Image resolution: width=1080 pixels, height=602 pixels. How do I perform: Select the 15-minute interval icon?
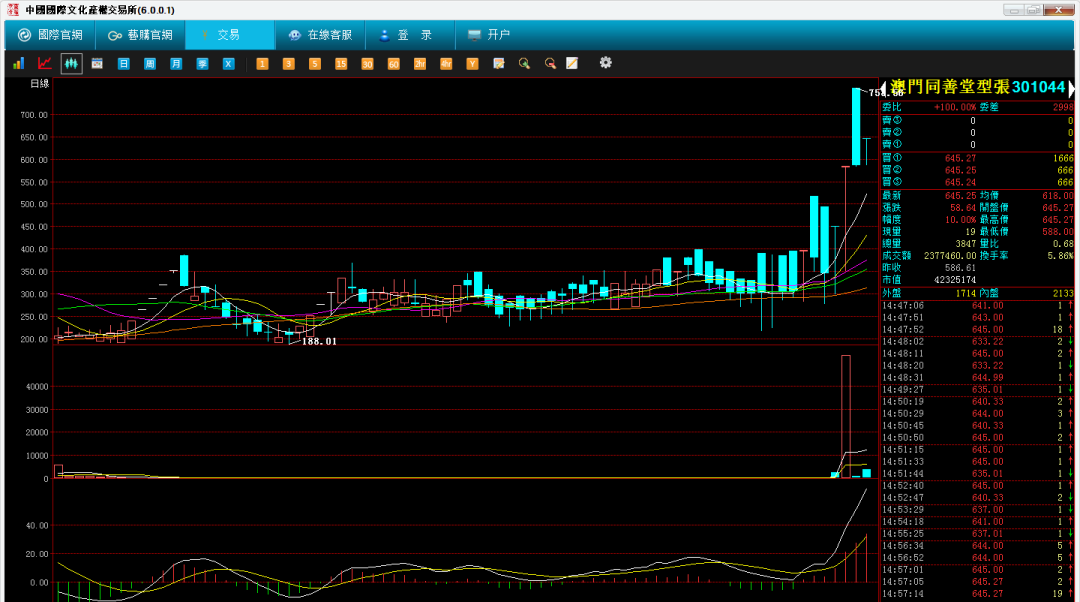pyautogui.click(x=341, y=63)
